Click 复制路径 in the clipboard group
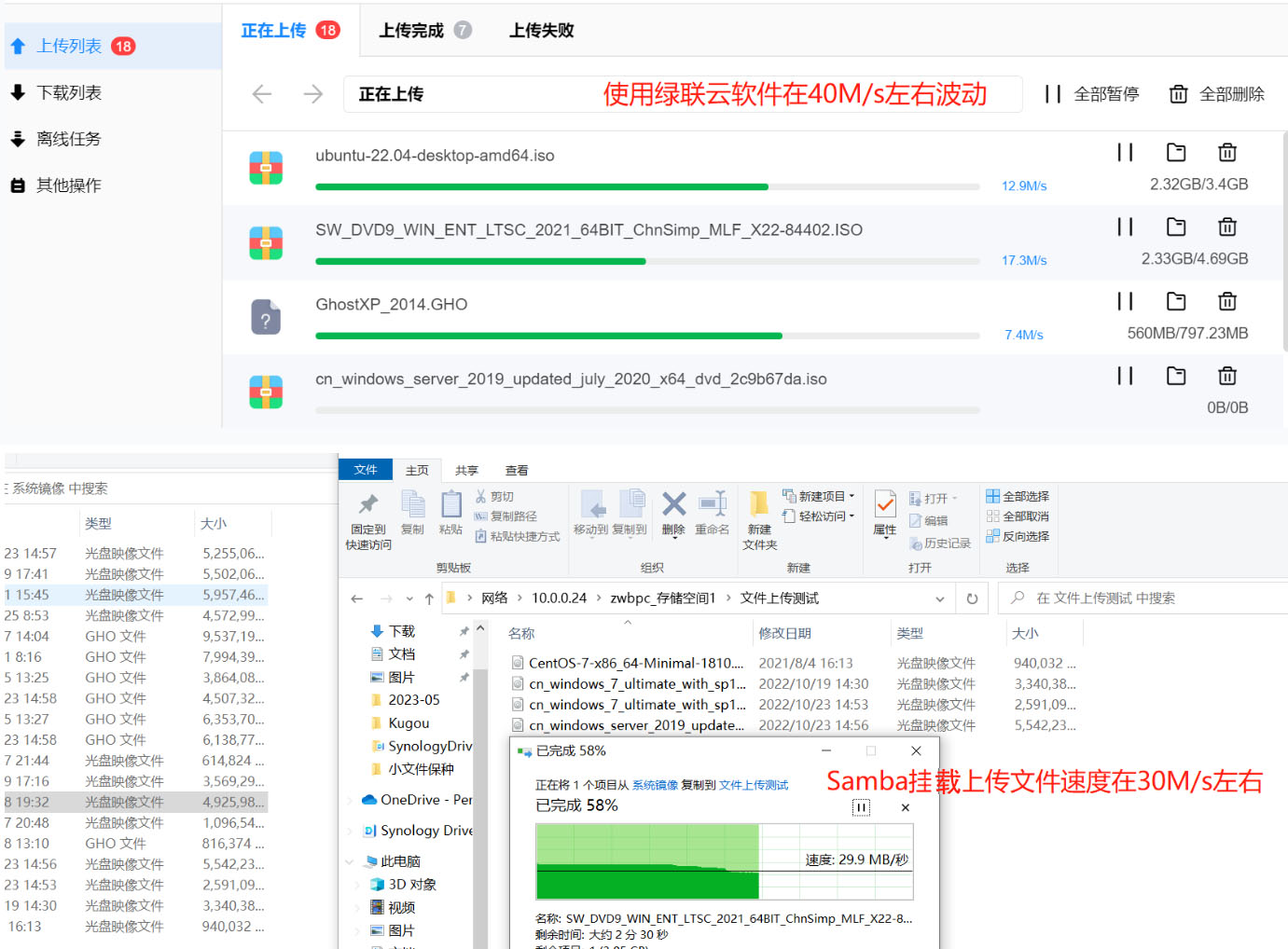 click(505, 516)
